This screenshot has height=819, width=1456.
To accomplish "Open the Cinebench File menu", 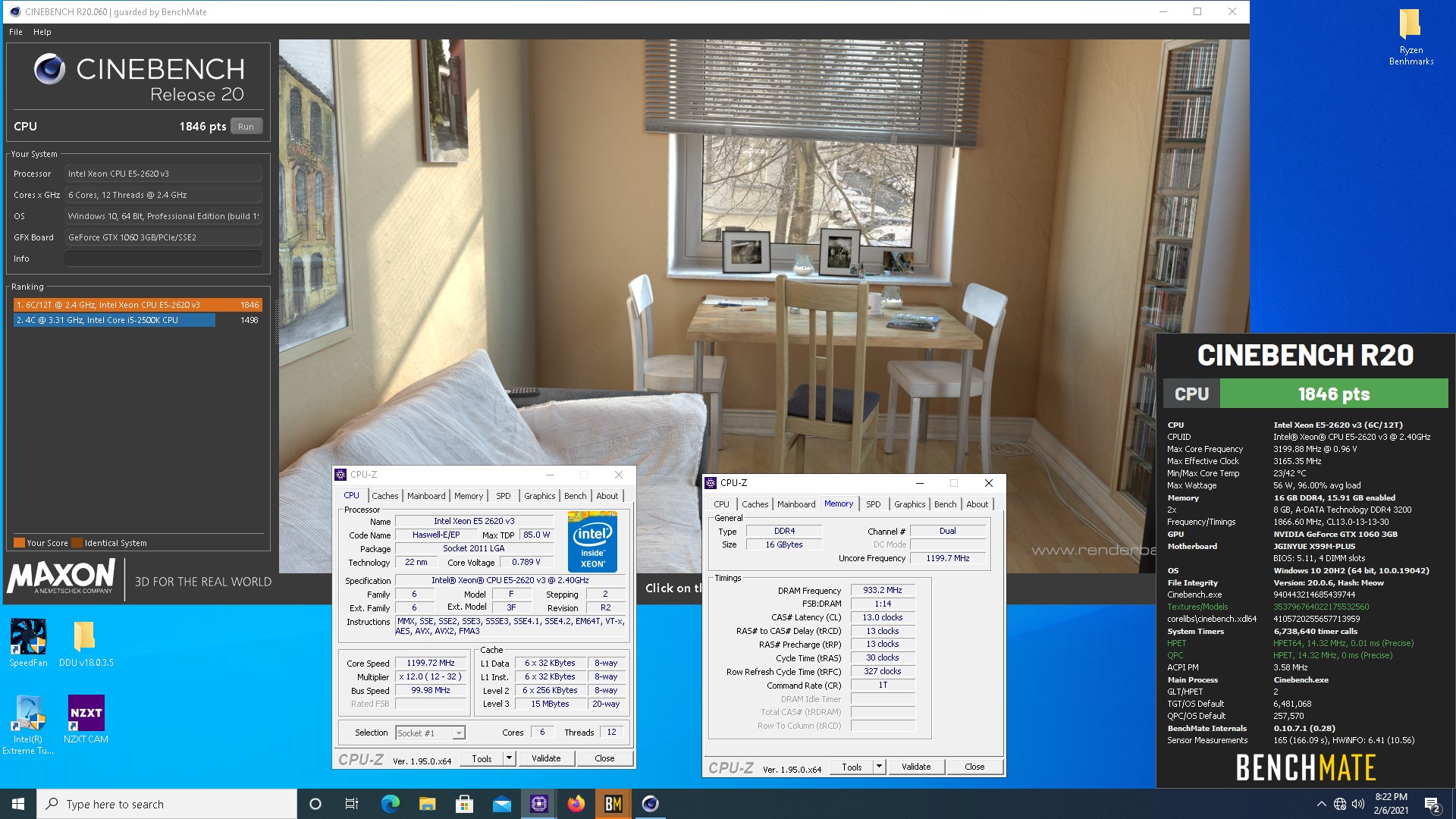I will [16, 32].
